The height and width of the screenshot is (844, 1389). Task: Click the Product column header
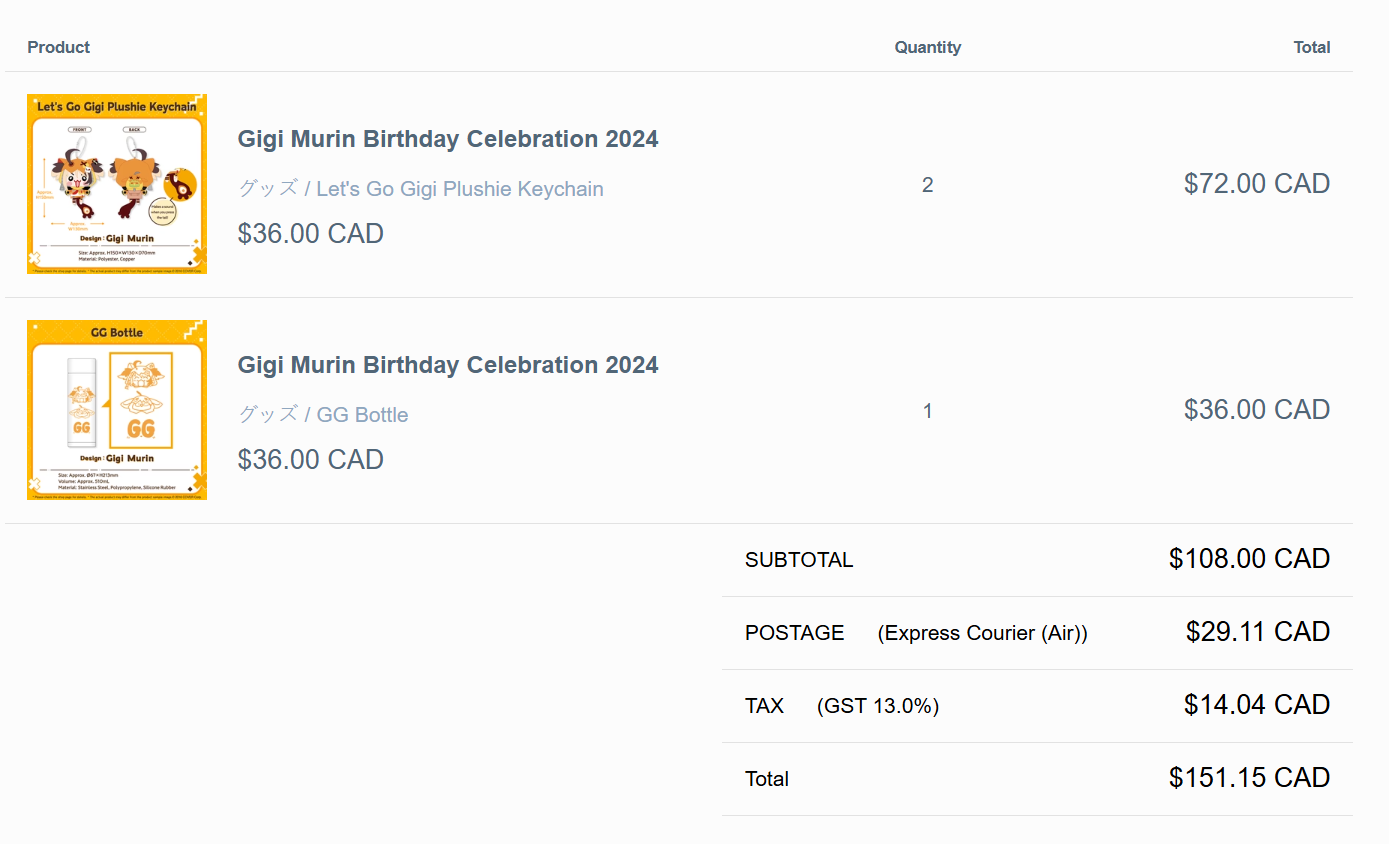click(x=58, y=47)
